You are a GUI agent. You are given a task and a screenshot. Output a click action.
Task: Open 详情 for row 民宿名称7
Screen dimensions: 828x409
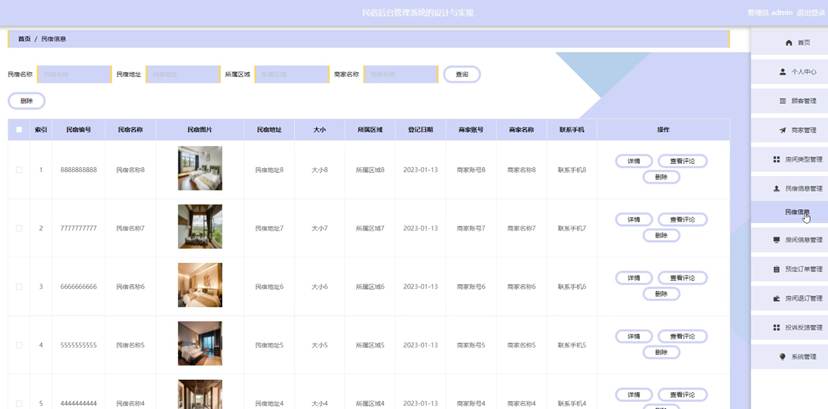634,220
